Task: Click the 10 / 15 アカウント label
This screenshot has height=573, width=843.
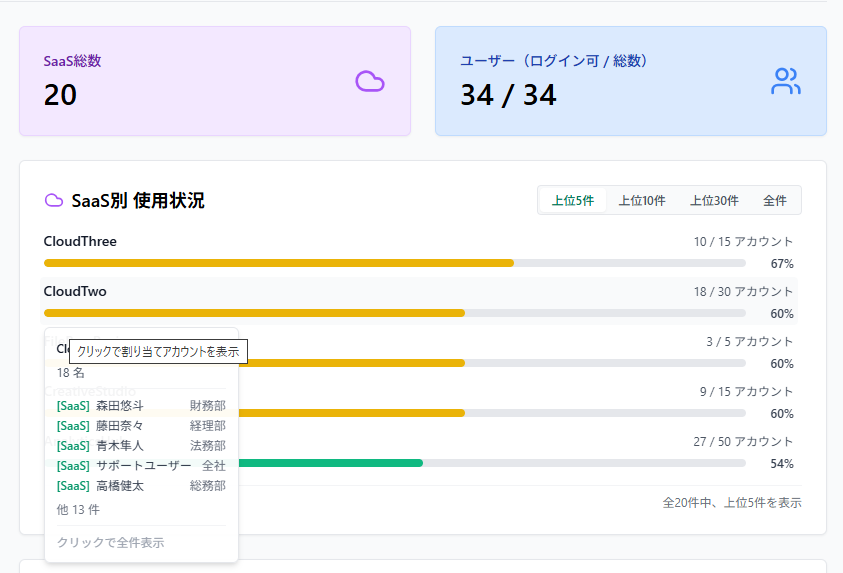Action: pos(743,242)
